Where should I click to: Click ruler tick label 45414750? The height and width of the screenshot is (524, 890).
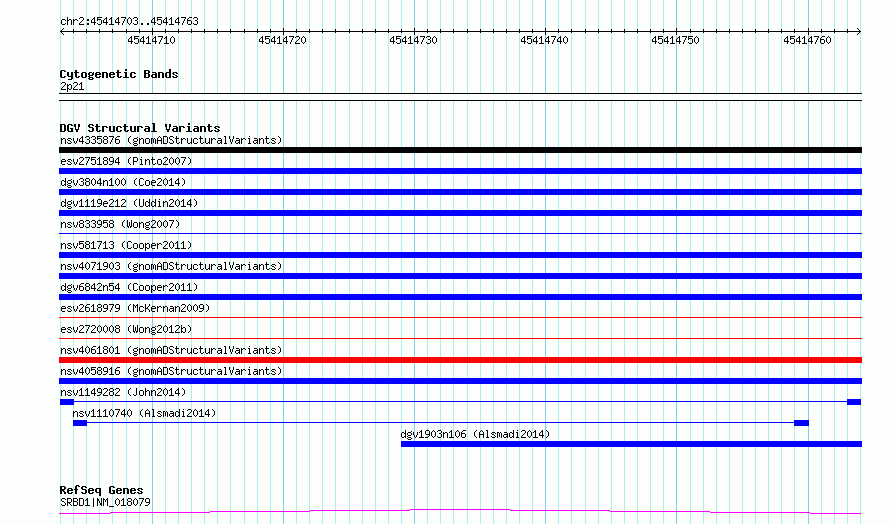tap(675, 40)
